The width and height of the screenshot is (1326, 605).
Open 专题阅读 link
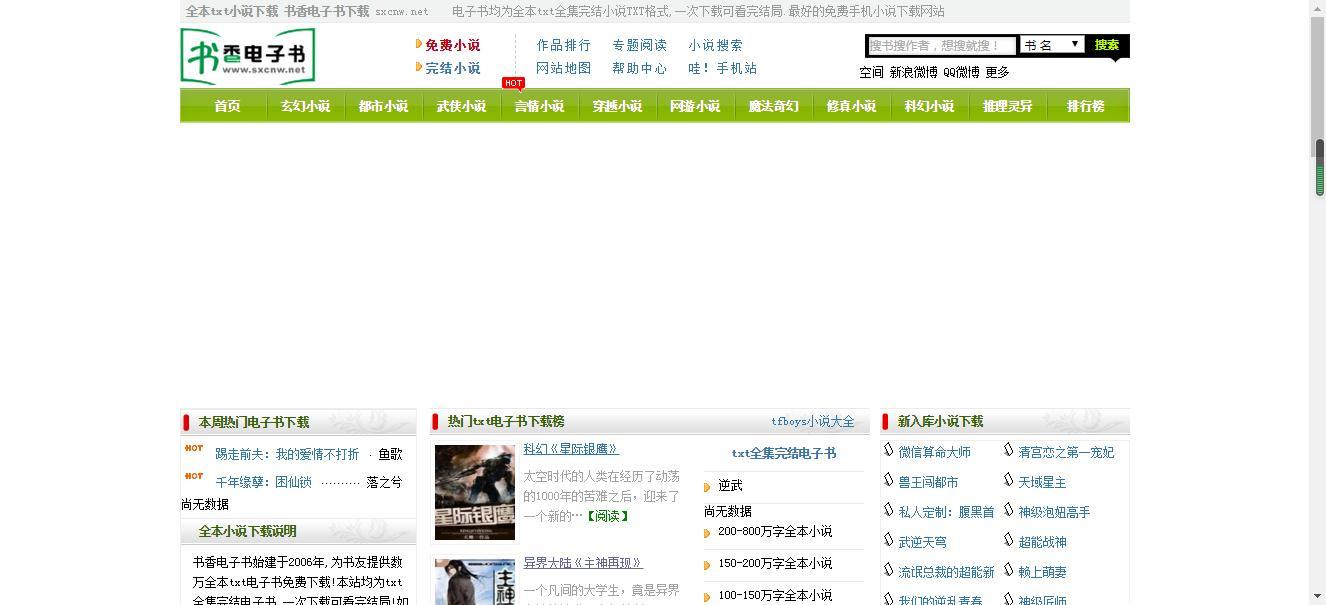640,45
